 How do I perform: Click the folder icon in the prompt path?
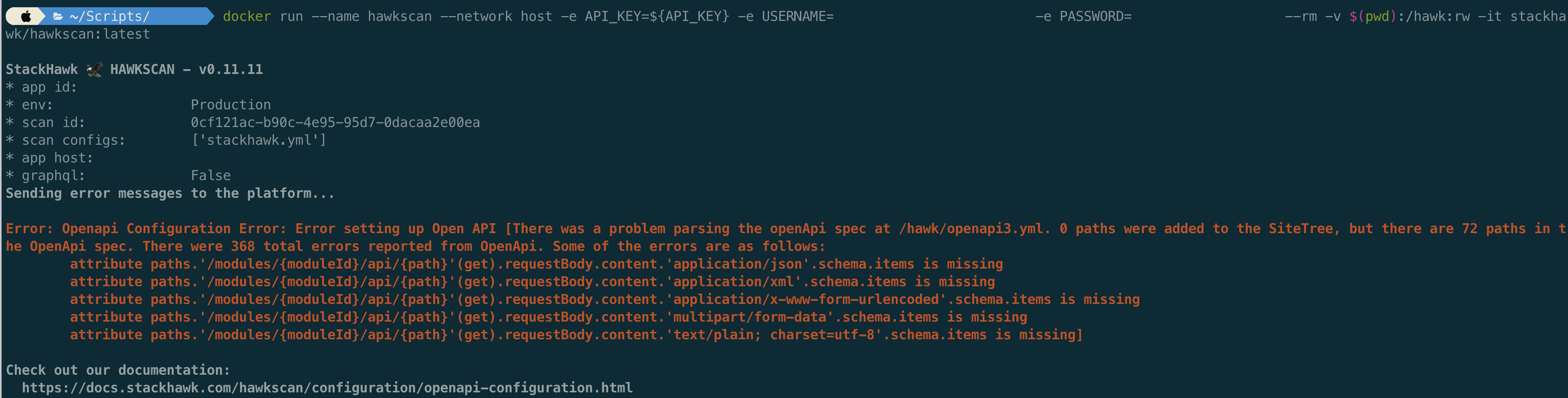point(58,16)
